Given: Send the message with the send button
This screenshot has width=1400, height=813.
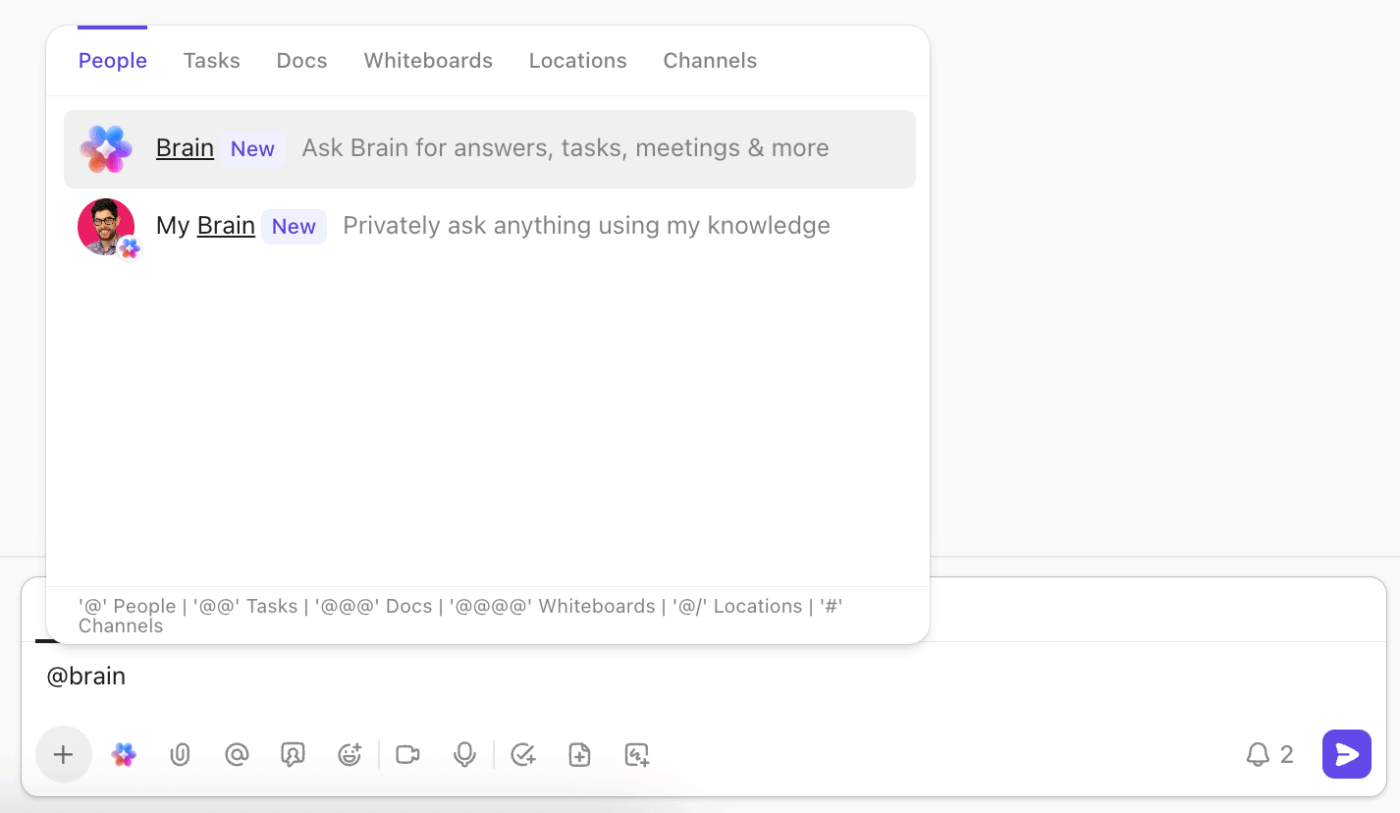Looking at the screenshot, I should coord(1346,754).
